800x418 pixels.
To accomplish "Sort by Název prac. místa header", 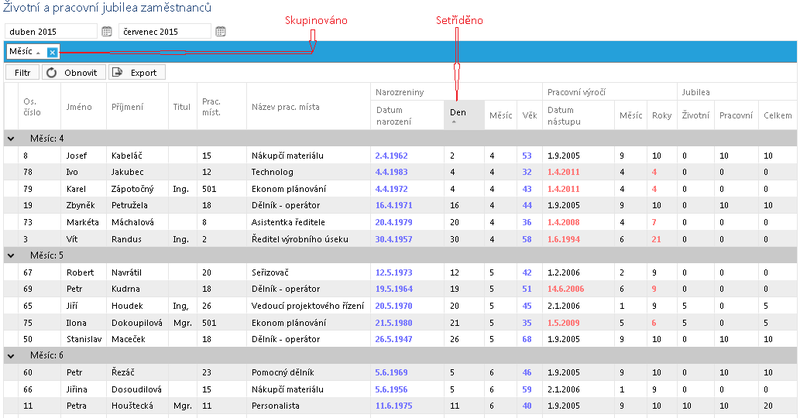I will pos(308,107).
